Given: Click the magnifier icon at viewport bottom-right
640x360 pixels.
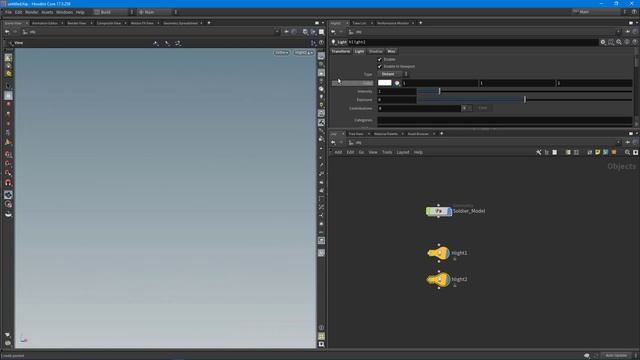Looking at the screenshot, I should [322, 344].
